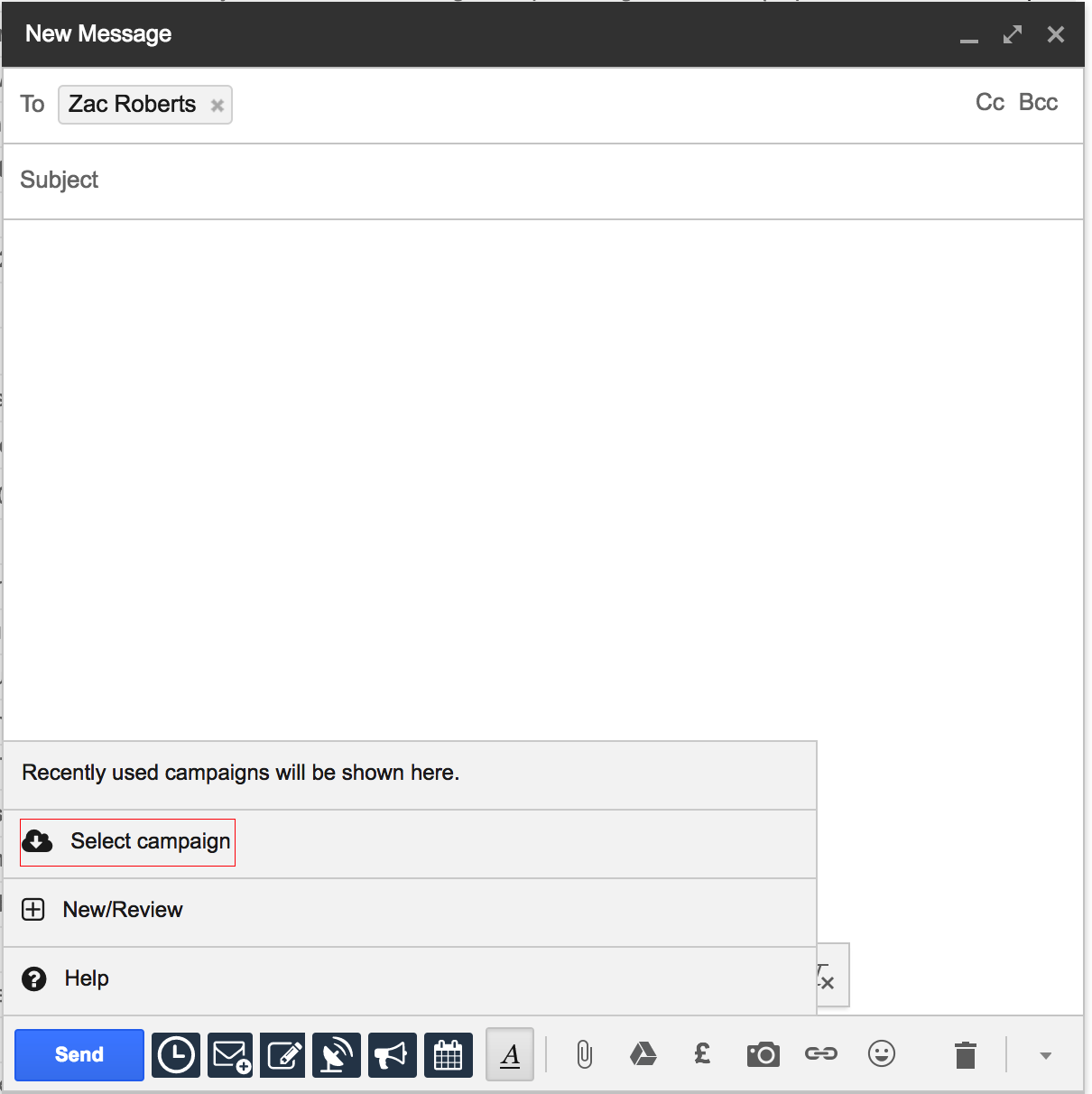
Task: Insert file from Google Drive
Action: pyautogui.click(x=643, y=1054)
